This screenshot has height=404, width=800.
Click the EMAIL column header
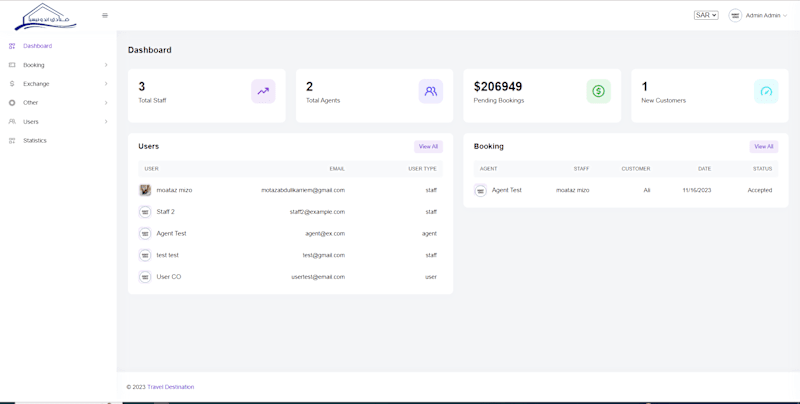[337, 169]
